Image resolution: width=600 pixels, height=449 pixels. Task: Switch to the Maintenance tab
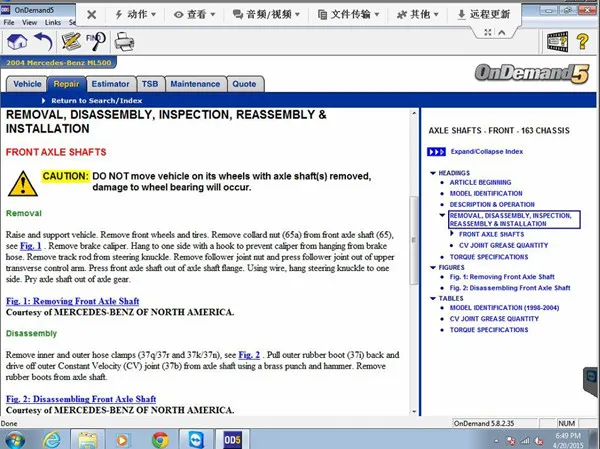coord(195,84)
